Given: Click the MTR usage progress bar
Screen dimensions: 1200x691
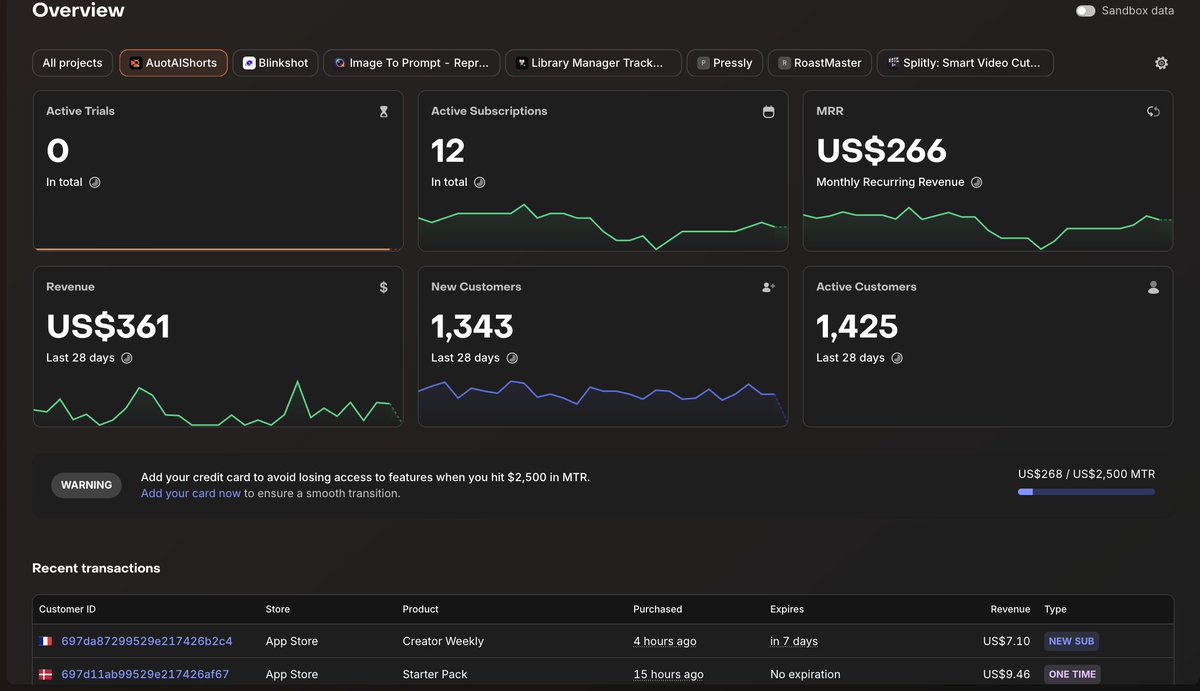Looking at the screenshot, I should pyautogui.click(x=1086, y=492).
